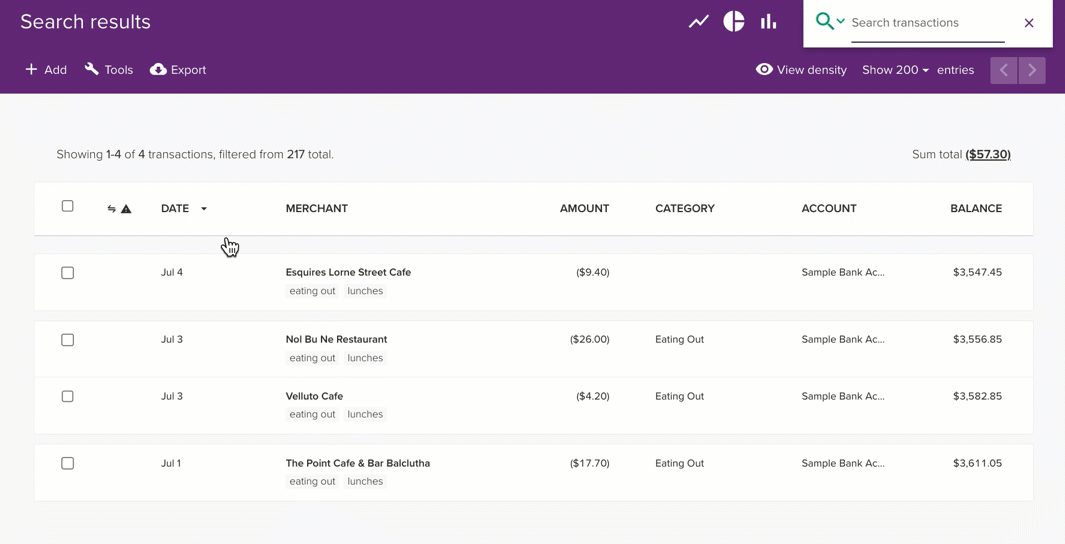Close the search transactions box
Image resolution: width=1065 pixels, height=544 pixels.
(1029, 23)
